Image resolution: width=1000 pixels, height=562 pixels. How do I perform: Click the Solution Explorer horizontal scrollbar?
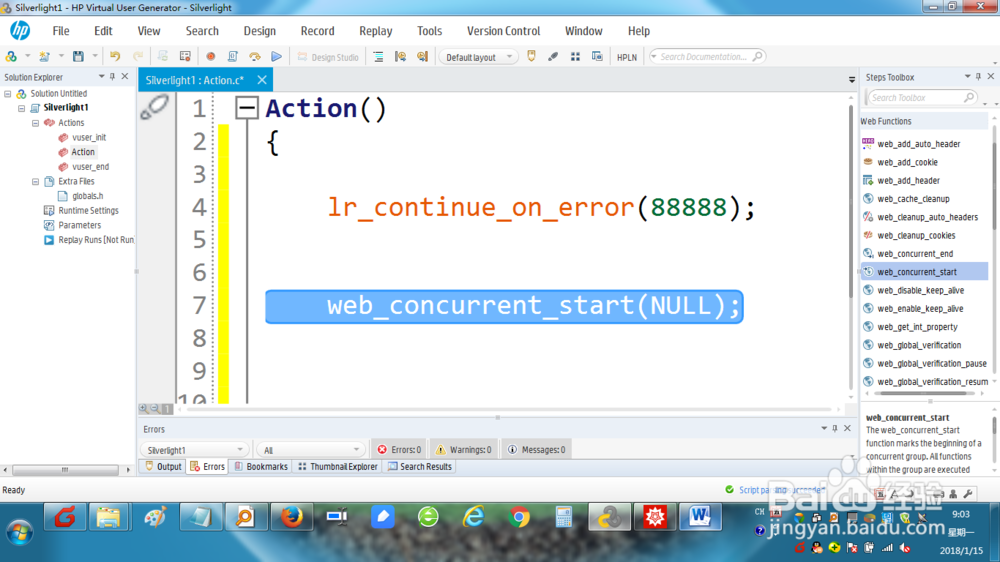coord(67,470)
